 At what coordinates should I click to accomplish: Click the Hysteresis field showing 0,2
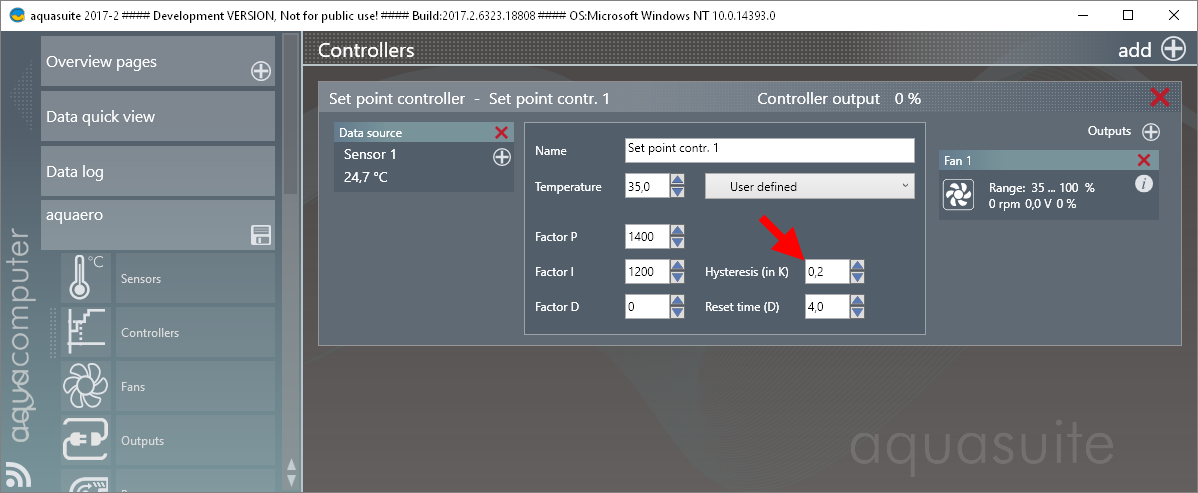827,271
